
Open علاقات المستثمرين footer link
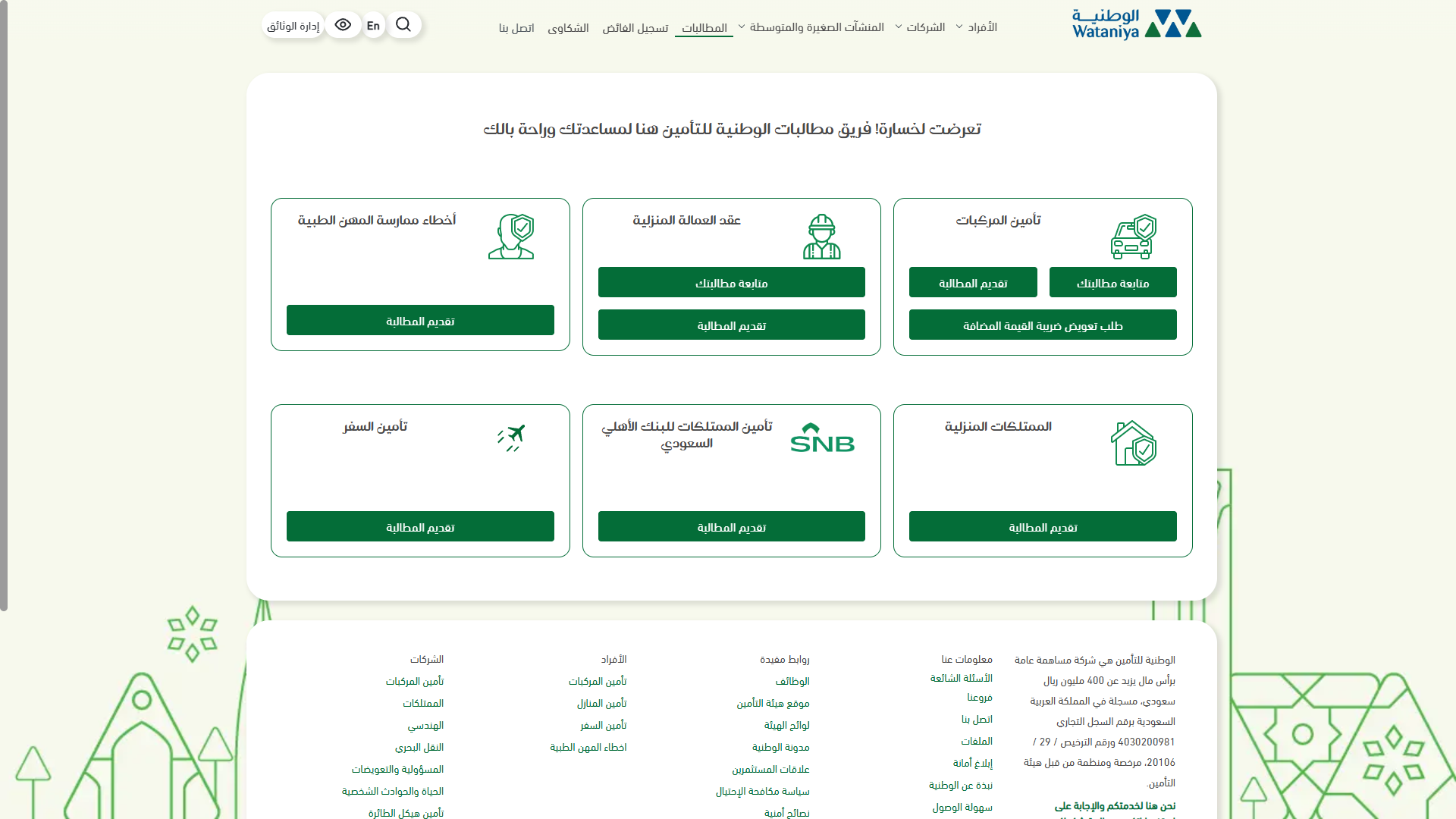click(x=770, y=769)
